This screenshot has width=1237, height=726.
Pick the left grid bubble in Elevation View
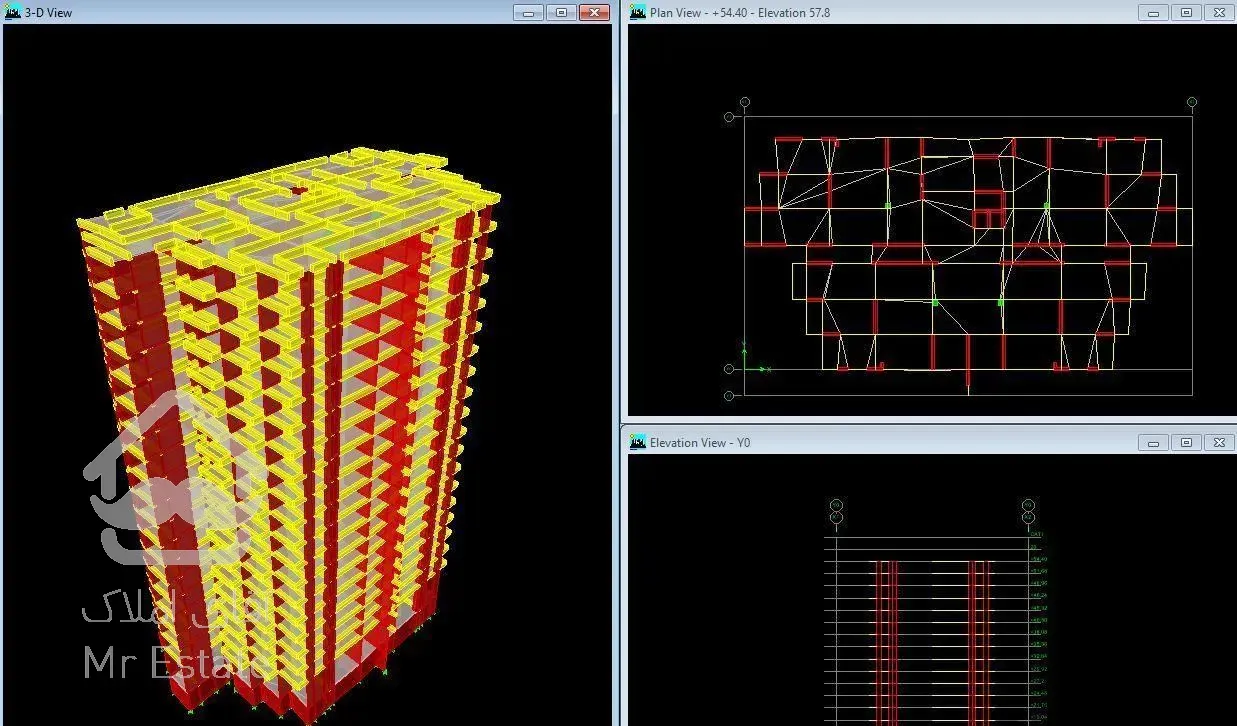(x=836, y=506)
